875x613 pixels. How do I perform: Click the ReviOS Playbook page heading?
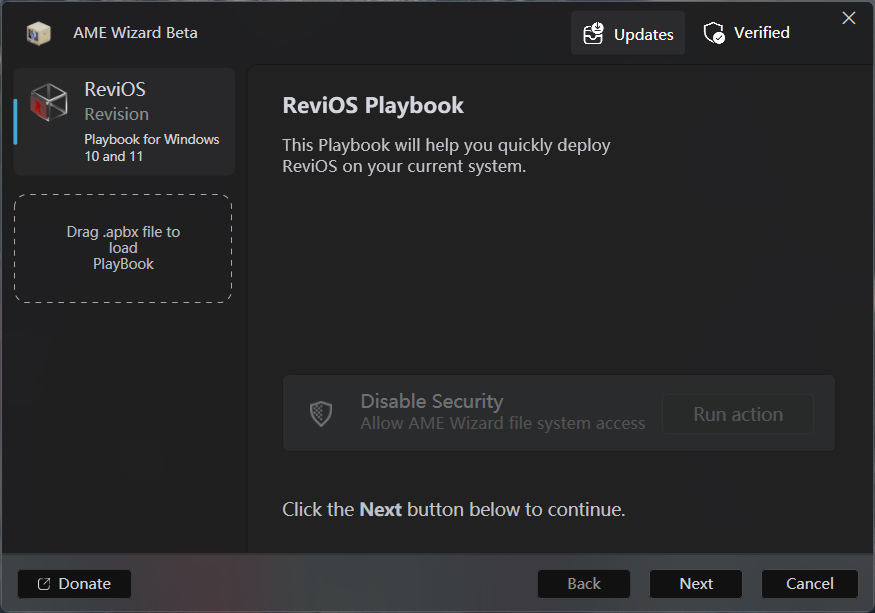click(373, 105)
